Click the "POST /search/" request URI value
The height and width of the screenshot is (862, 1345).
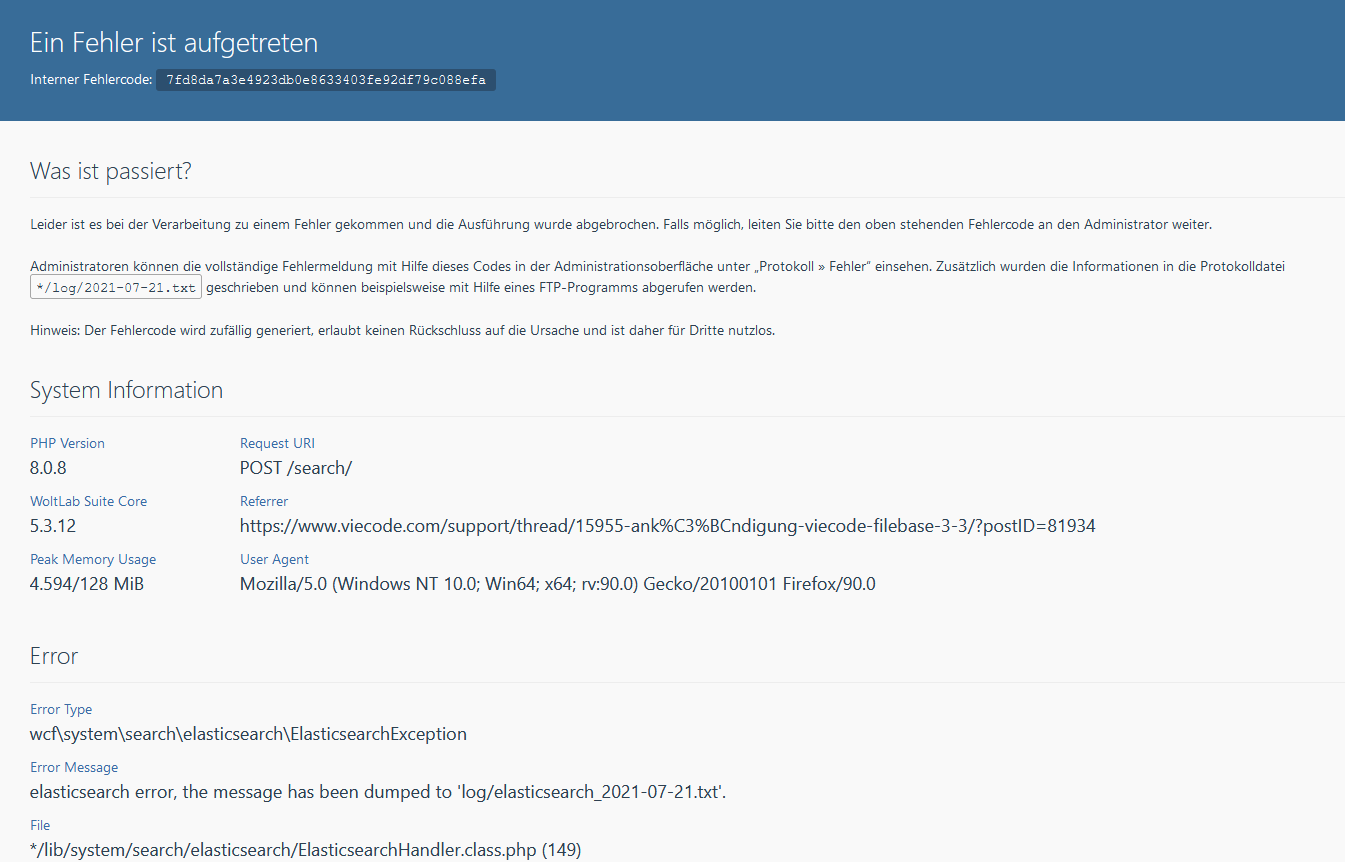click(296, 467)
